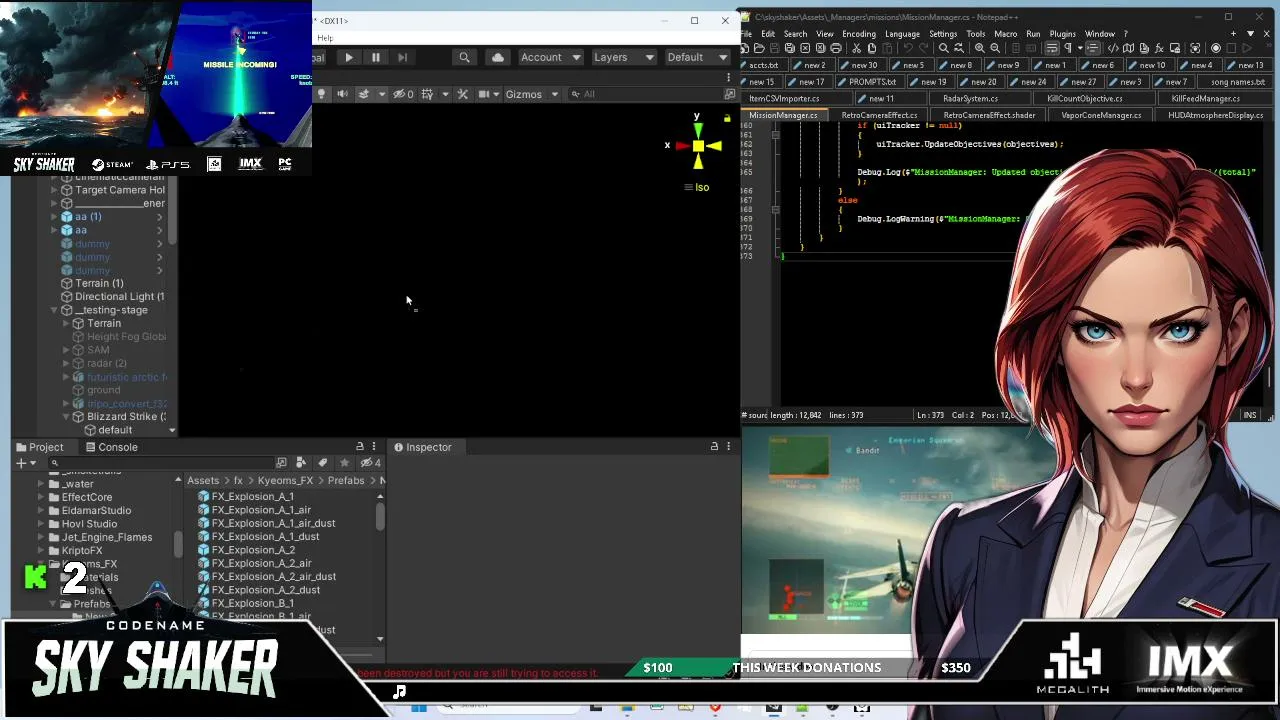Click 'Kyeoms_FX' in the breadcrumb path
This screenshot has height=720, width=1280.
click(x=285, y=481)
